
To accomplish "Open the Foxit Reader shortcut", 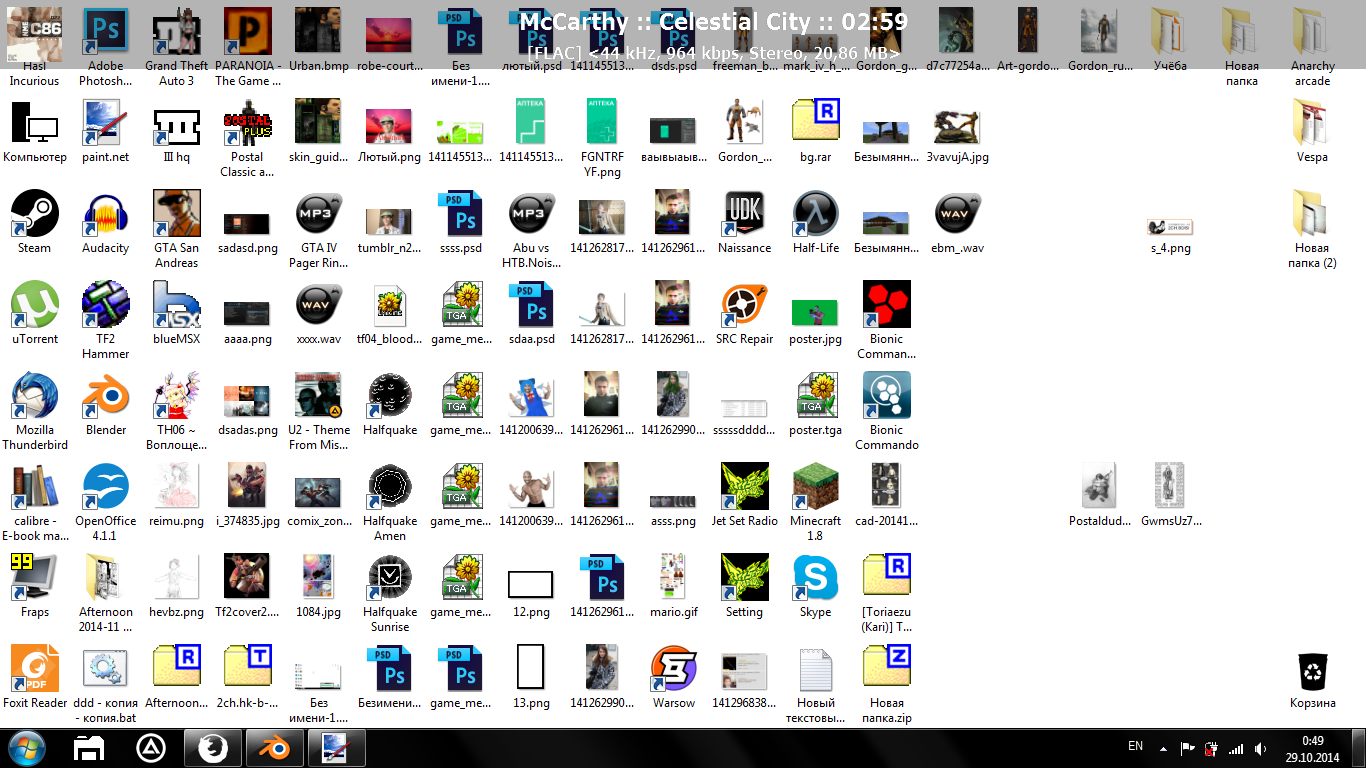I will (35, 670).
